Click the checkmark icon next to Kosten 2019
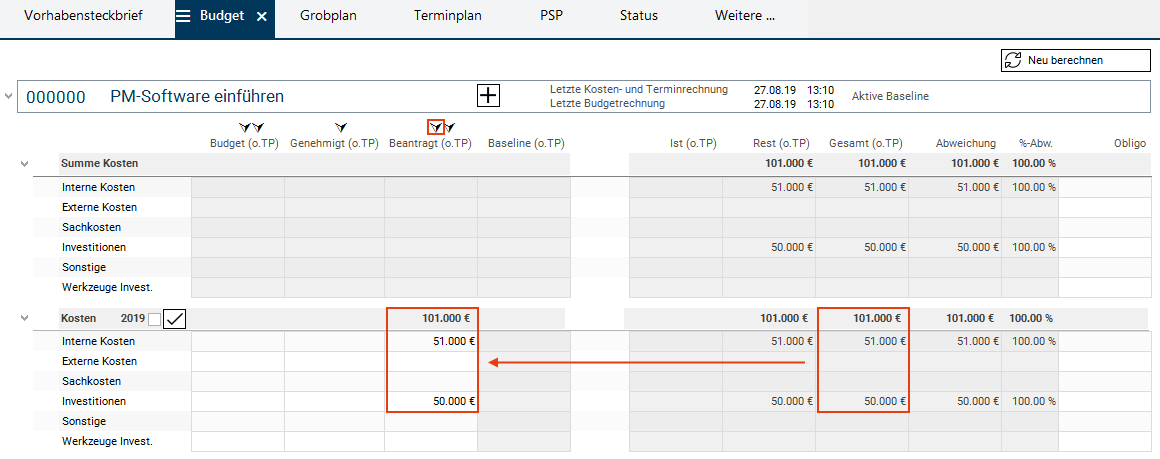The height and width of the screenshot is (459, 1160). click(x=175, y=319)
